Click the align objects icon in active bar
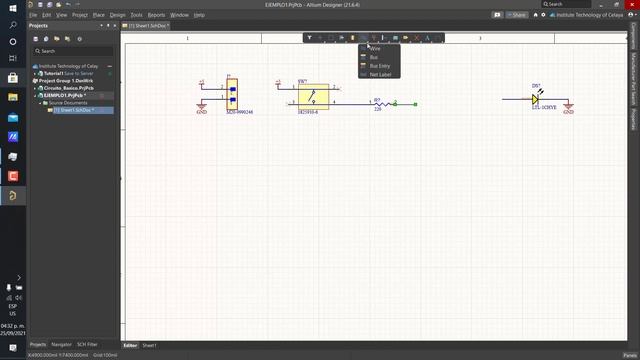 (x=342, y=38)
